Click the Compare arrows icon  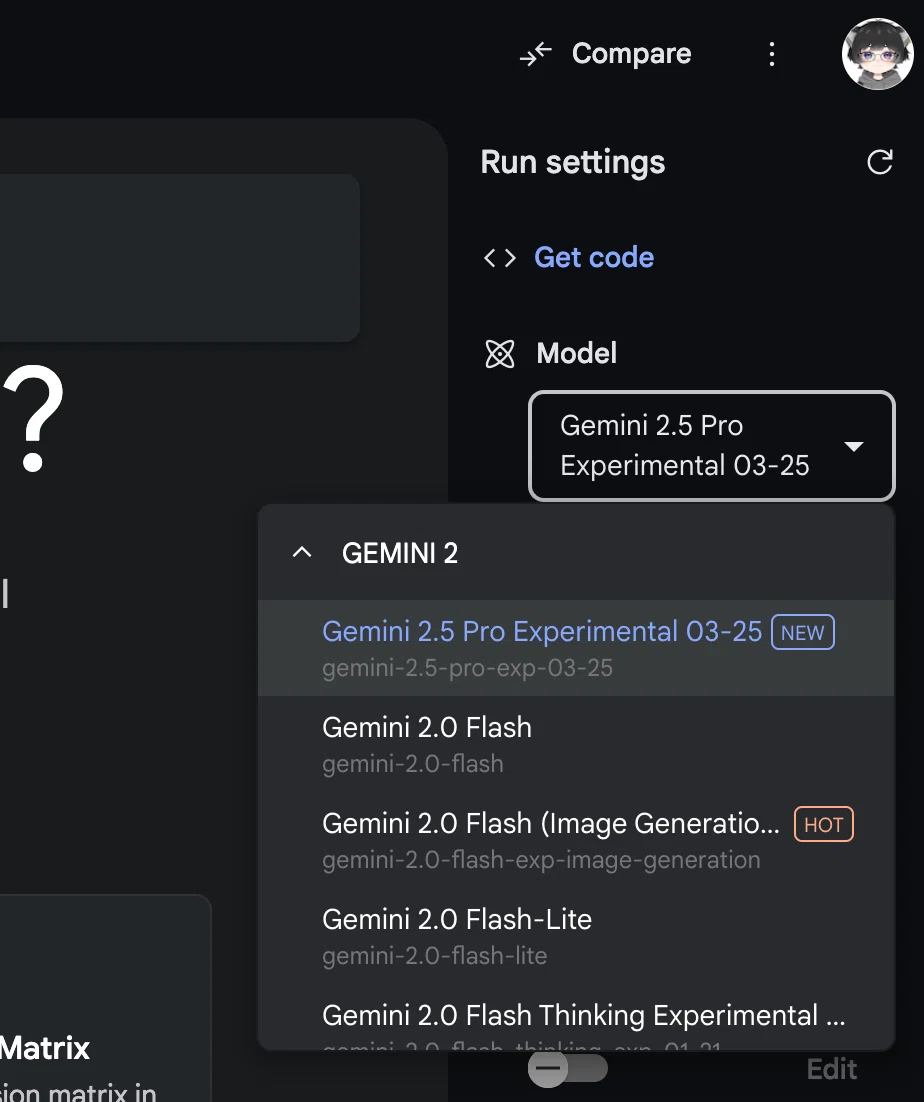point(535,53)
